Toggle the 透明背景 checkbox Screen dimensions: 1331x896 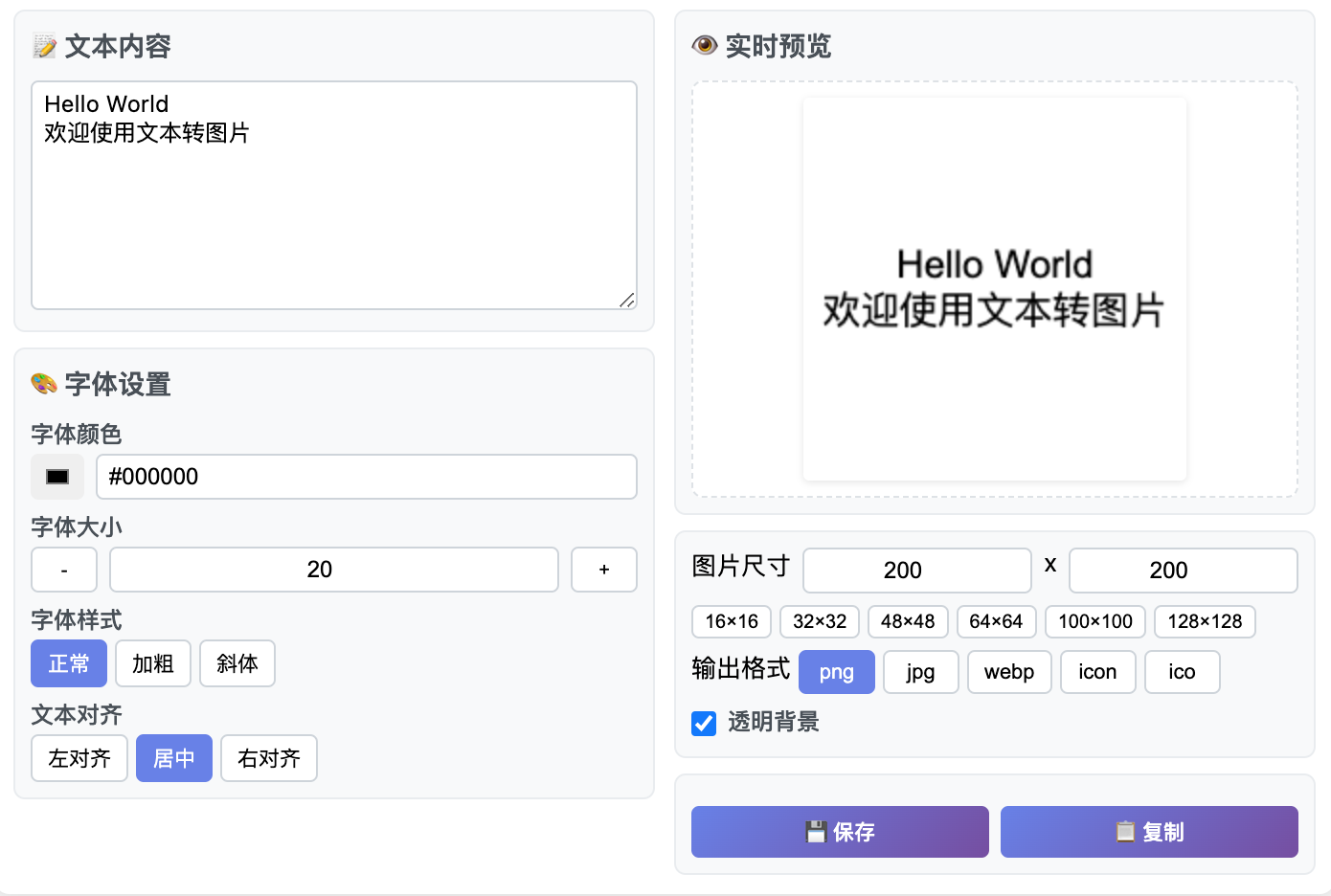704,723
